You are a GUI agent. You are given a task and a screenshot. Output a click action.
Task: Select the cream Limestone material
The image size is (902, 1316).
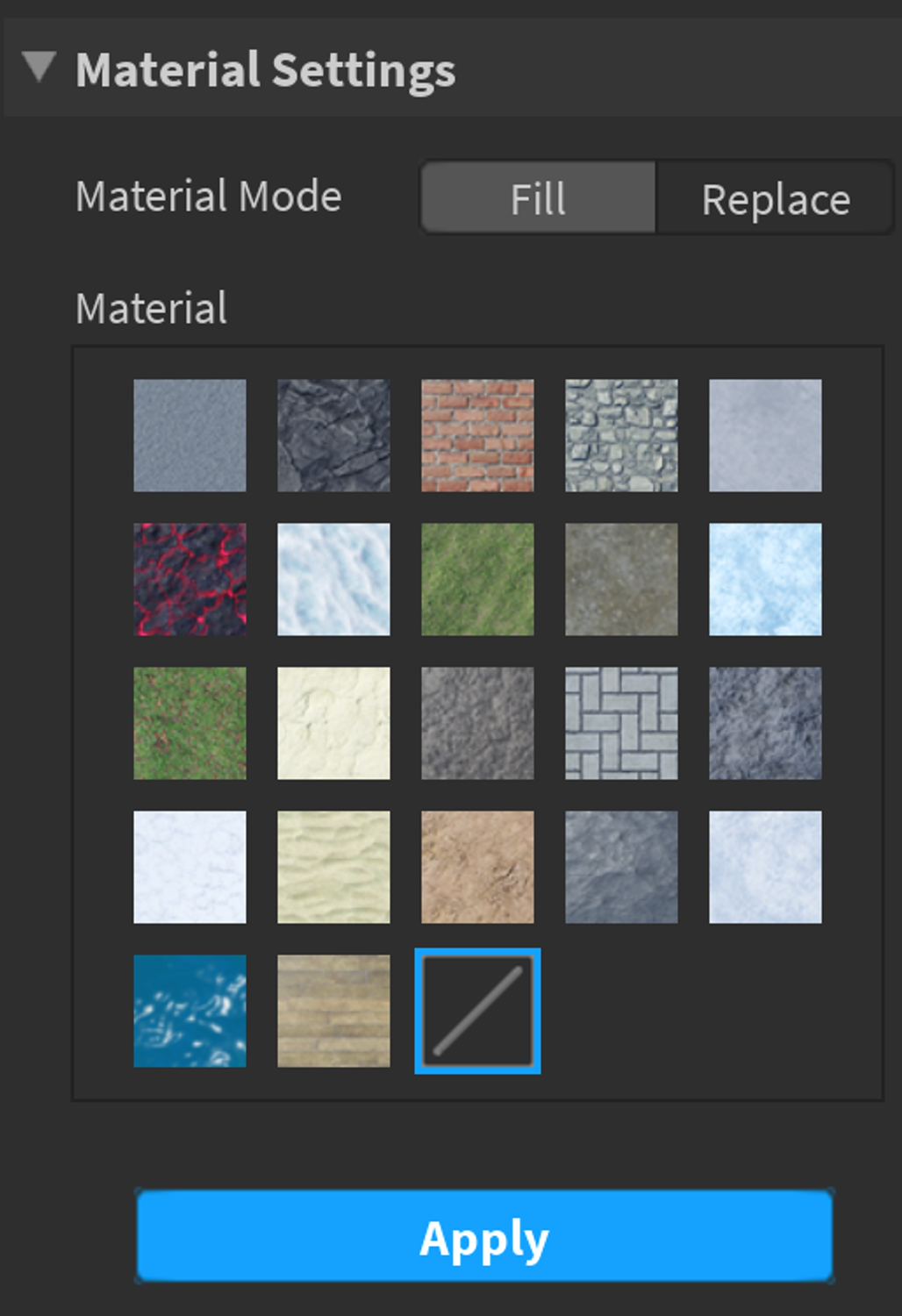click(333, 723)
